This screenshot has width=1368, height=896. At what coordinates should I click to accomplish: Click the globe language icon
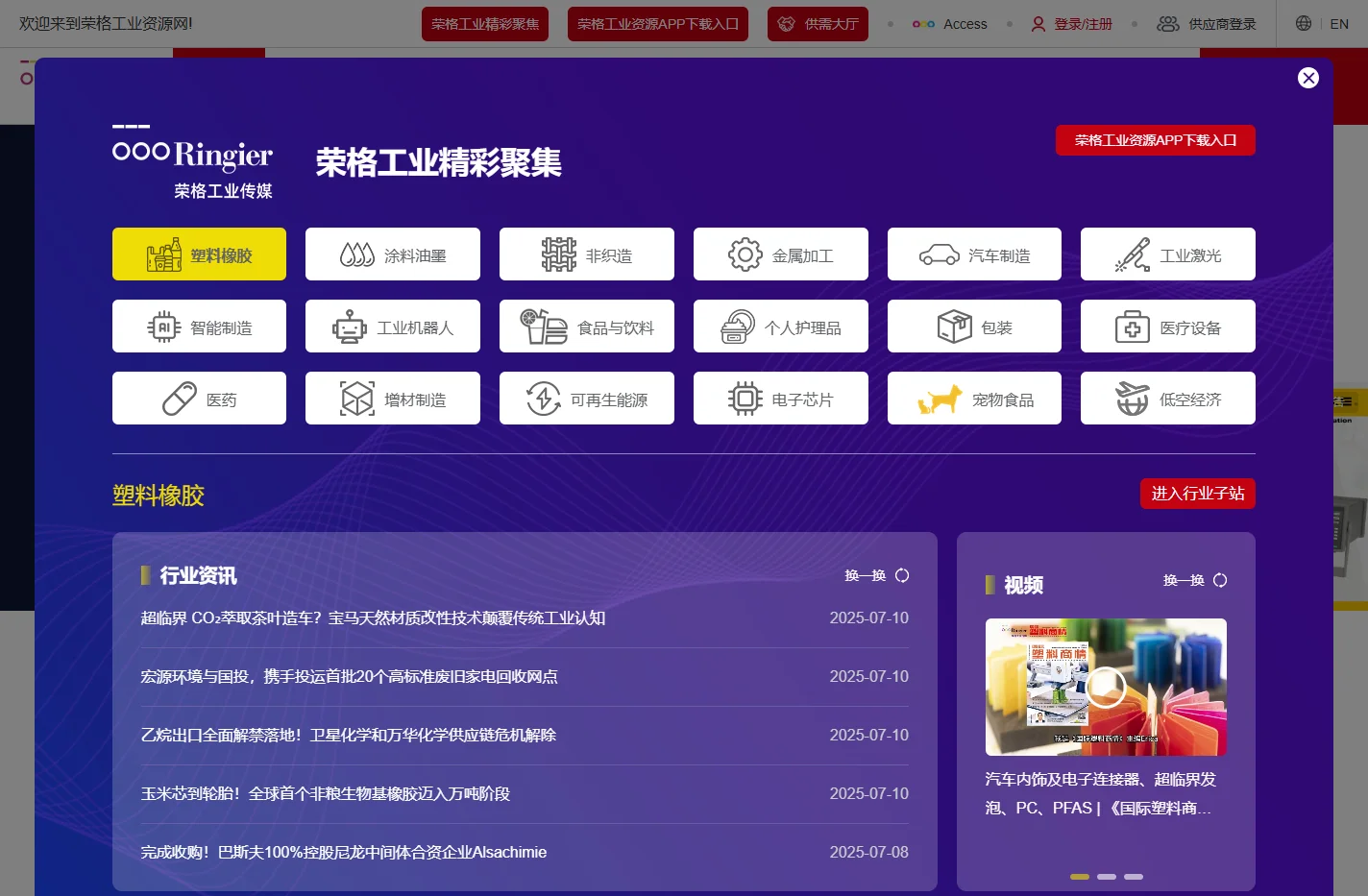1304,23
